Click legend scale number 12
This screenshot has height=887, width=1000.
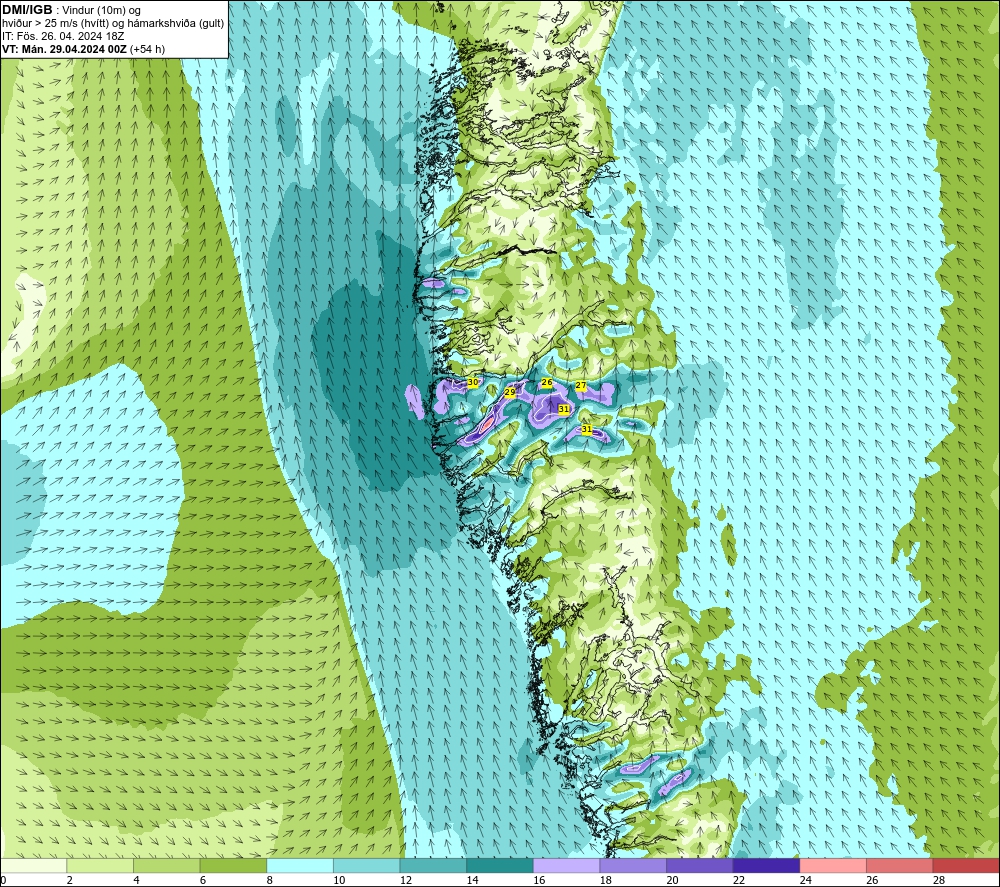[x=406, y=880]
